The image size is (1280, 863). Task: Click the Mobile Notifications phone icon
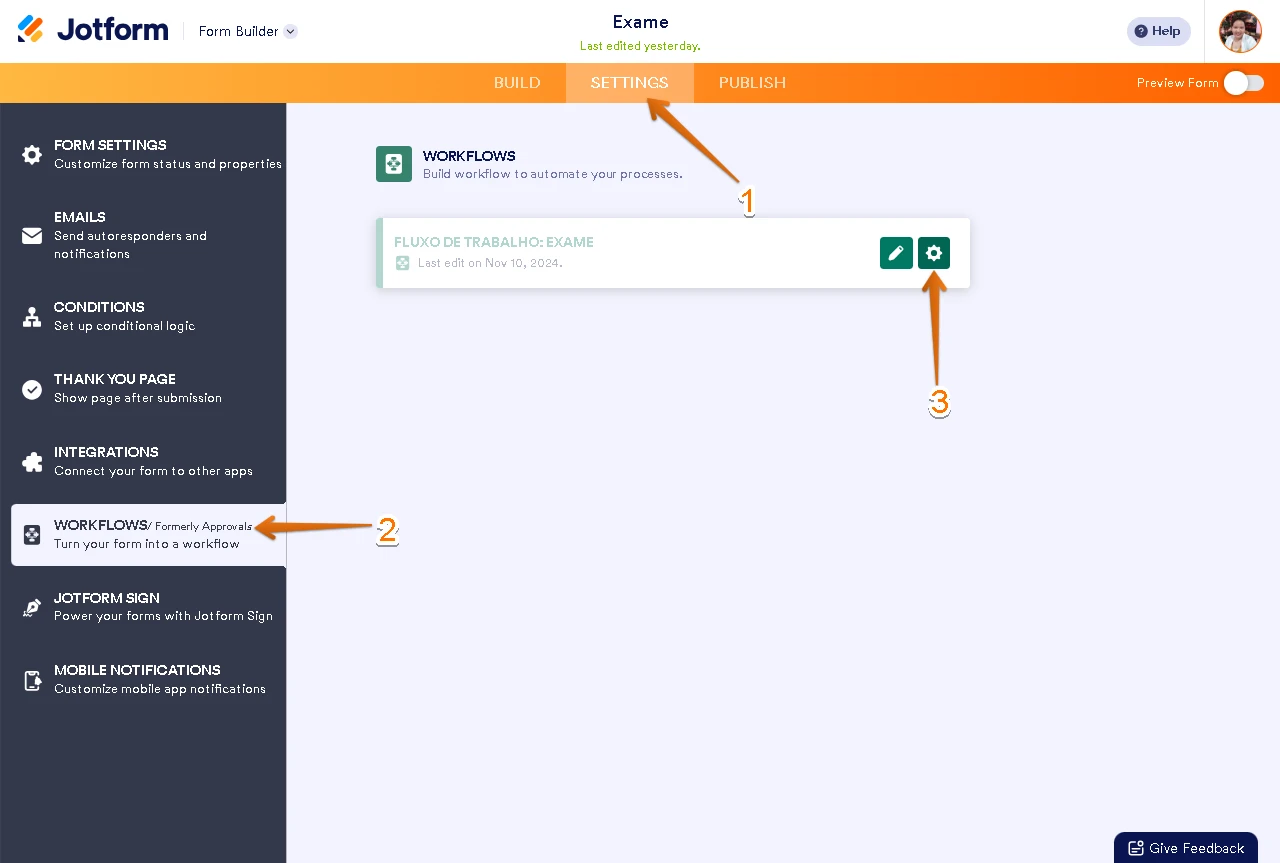(x=33, y=678)
